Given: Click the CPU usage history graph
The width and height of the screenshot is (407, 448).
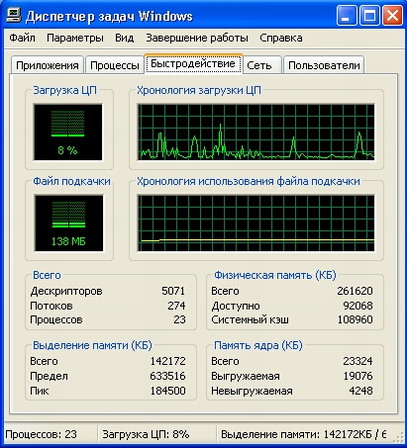Looking at the screenshot, I should pos(256,132).
